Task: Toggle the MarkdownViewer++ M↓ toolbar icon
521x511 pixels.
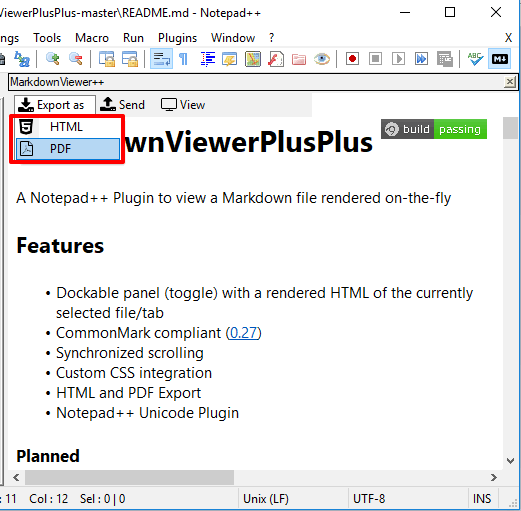Action: [500, 59]
